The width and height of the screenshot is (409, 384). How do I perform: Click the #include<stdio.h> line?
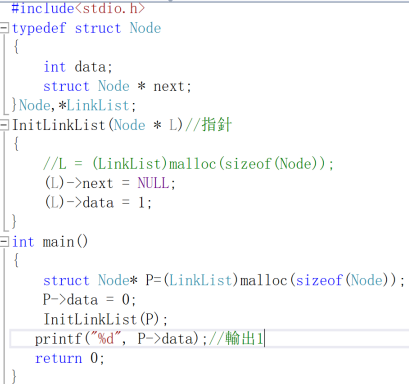(78, 8)
